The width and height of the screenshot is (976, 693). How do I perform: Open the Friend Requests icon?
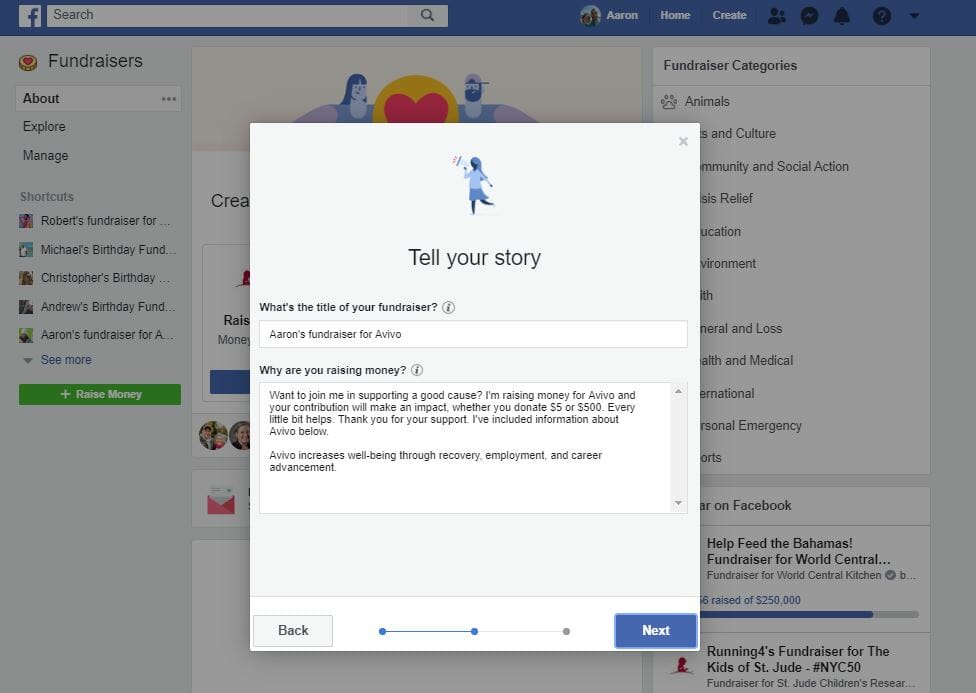[x=777, y=15]
